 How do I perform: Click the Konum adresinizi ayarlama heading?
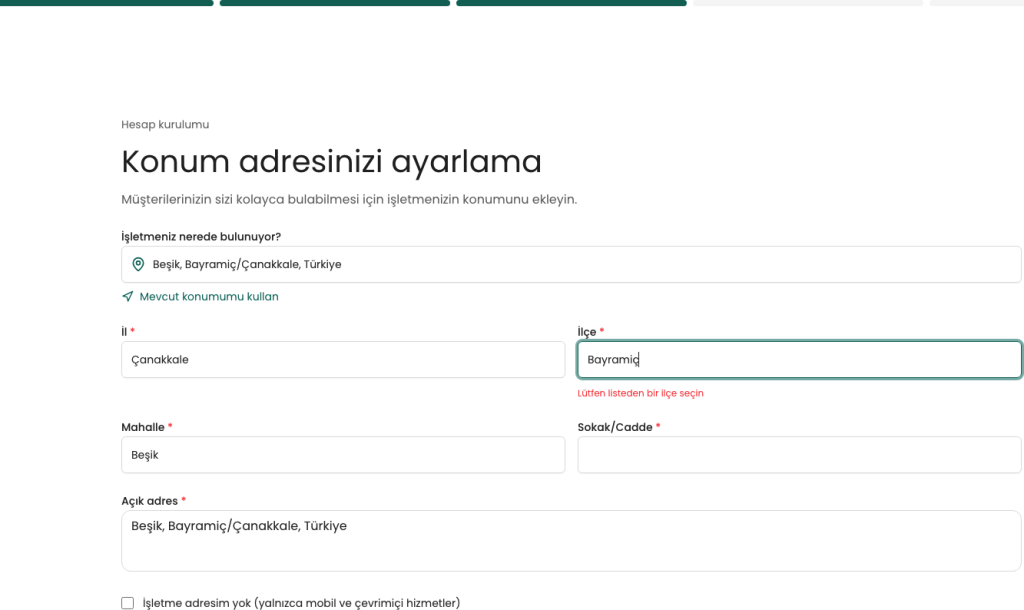[331, 161]
